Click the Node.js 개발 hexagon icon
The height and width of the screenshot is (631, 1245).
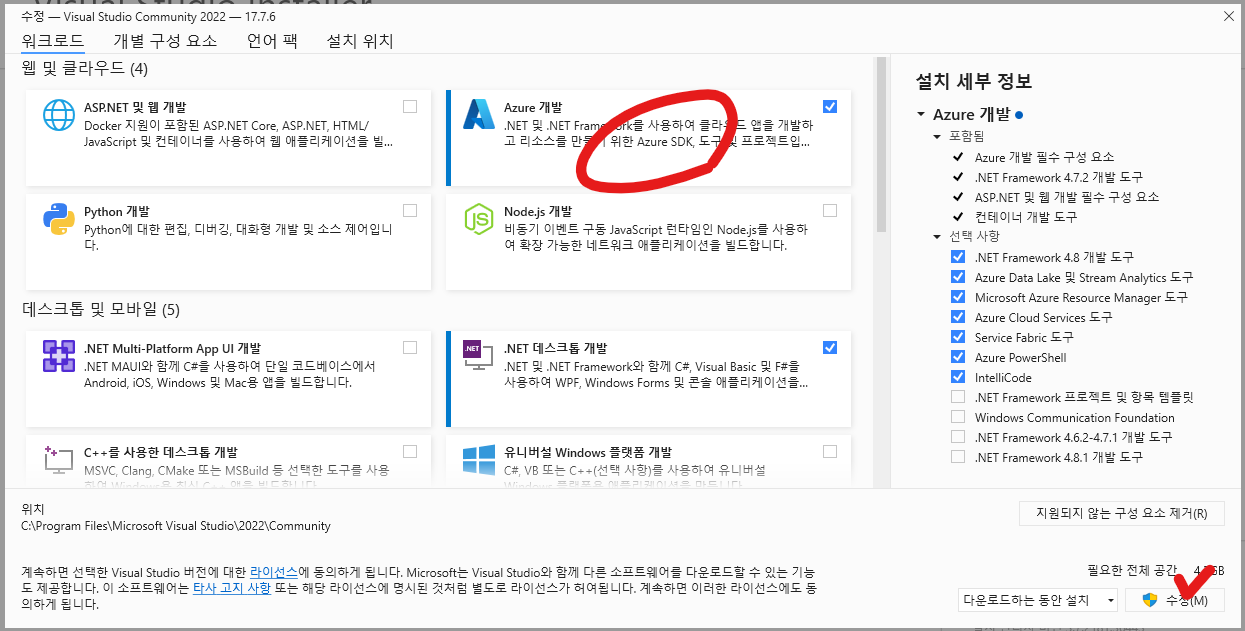(479, 219)
